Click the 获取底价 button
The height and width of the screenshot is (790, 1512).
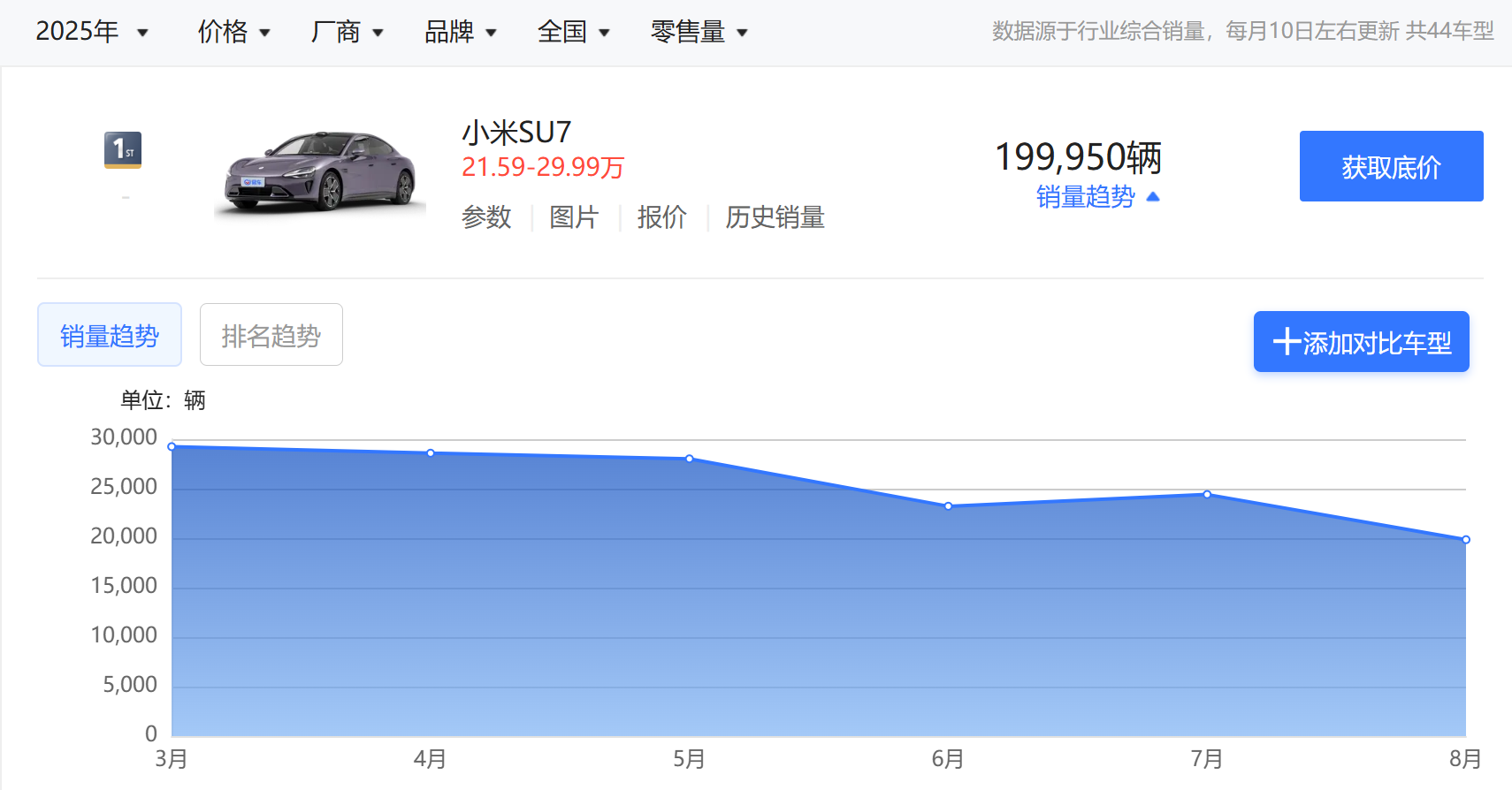pyautogui.click(x=1391, y=166)
